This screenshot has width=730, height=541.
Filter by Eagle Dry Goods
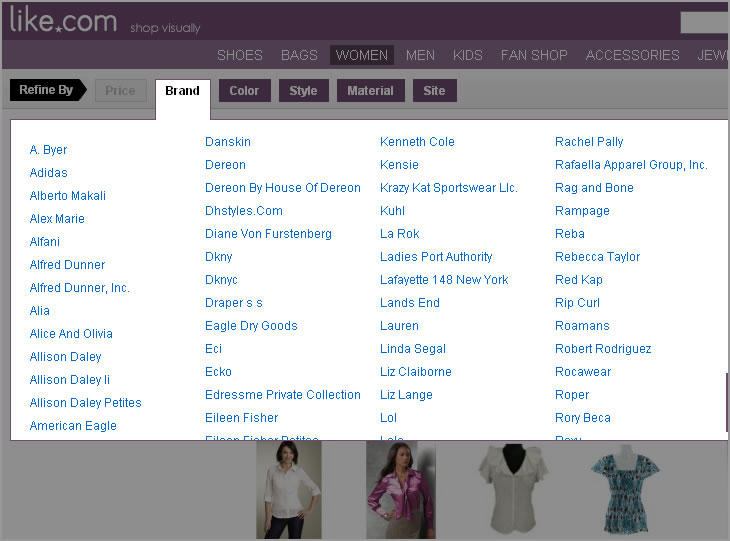[251, 326]
